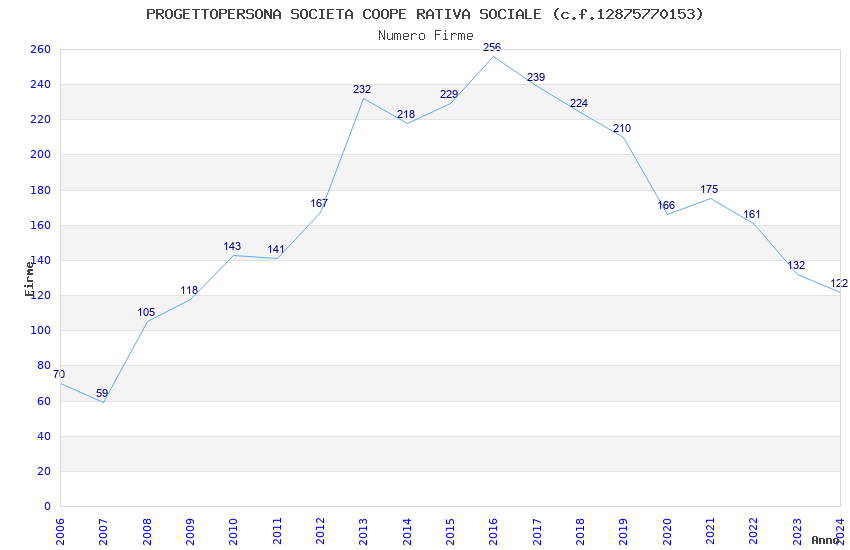
Task: Click the x-axis year label 2018
Action: click(580, 532)
